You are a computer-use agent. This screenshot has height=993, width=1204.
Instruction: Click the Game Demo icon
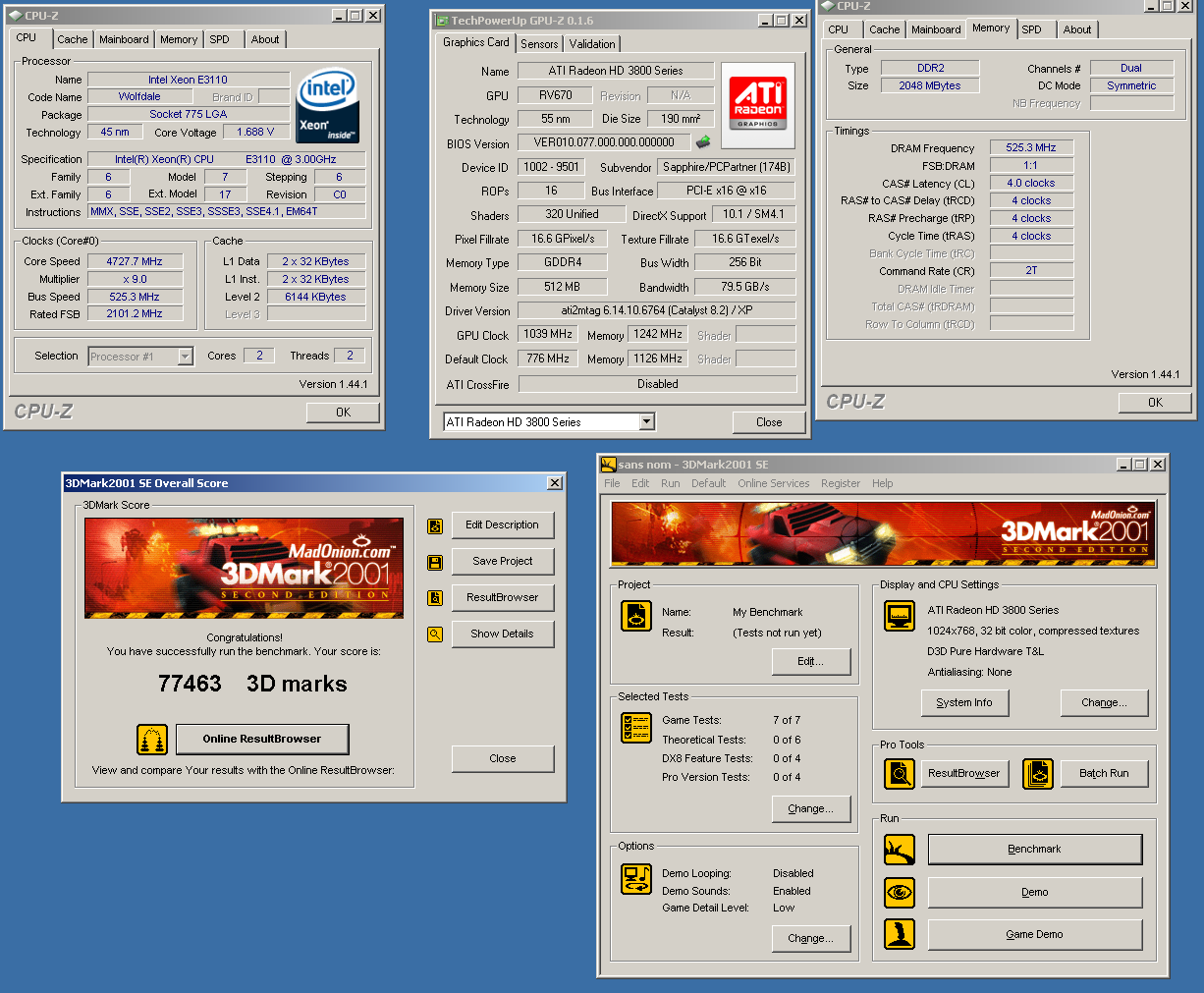click(x=900, y=934)
